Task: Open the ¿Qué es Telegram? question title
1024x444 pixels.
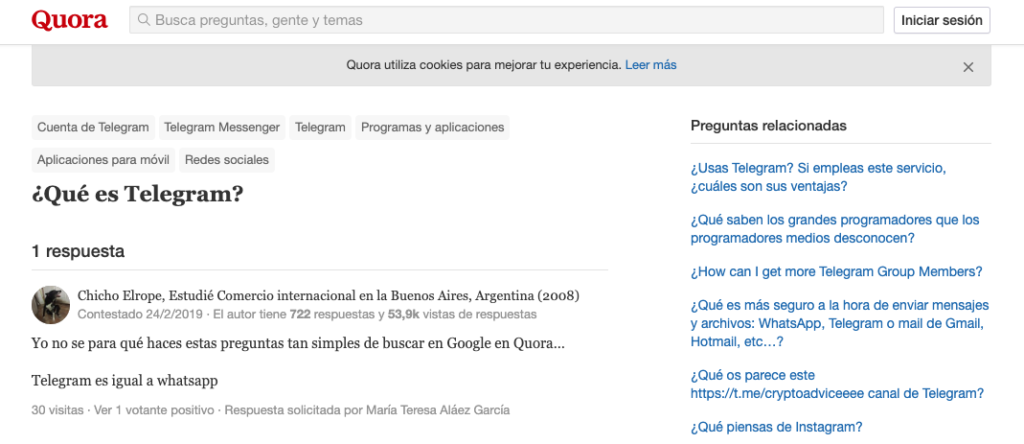Action: [x=137, y=194]
